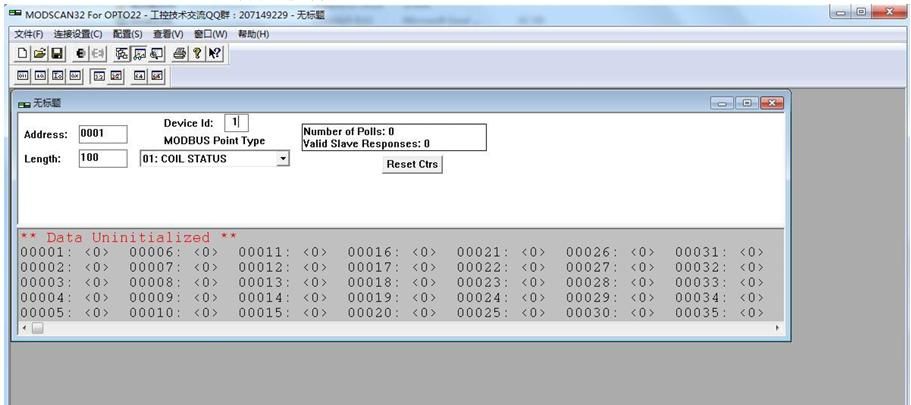The height and width of the screenshot is (405, 911).
Task: Connect to the Modbus network icon
Action: coord(81,53)
